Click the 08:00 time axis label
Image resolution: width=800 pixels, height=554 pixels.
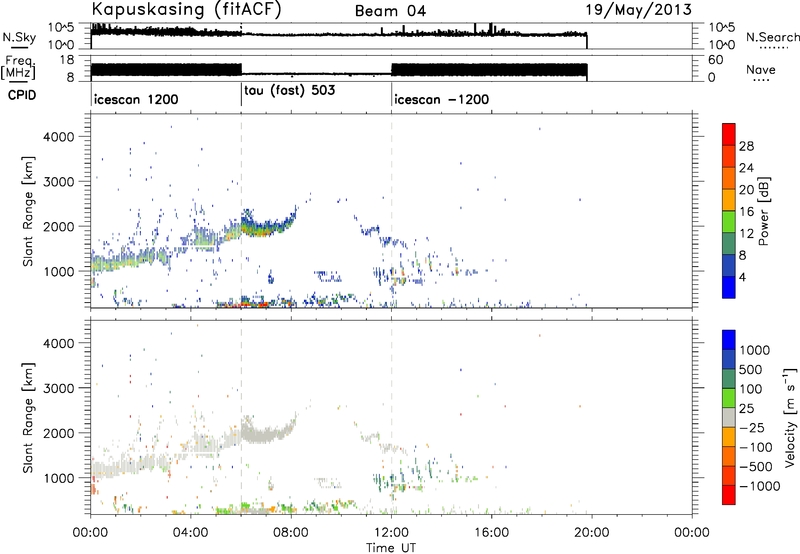coord(291,533)
